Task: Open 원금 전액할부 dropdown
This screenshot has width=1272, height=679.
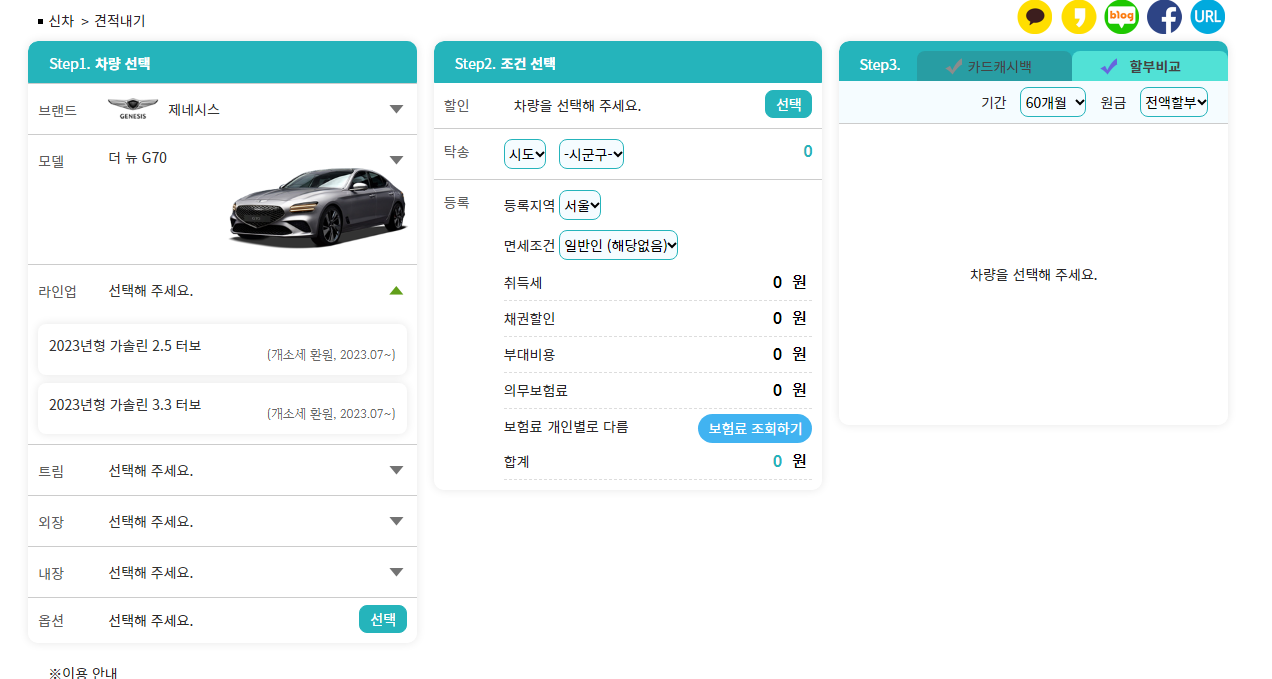Action: point(1174,102)
